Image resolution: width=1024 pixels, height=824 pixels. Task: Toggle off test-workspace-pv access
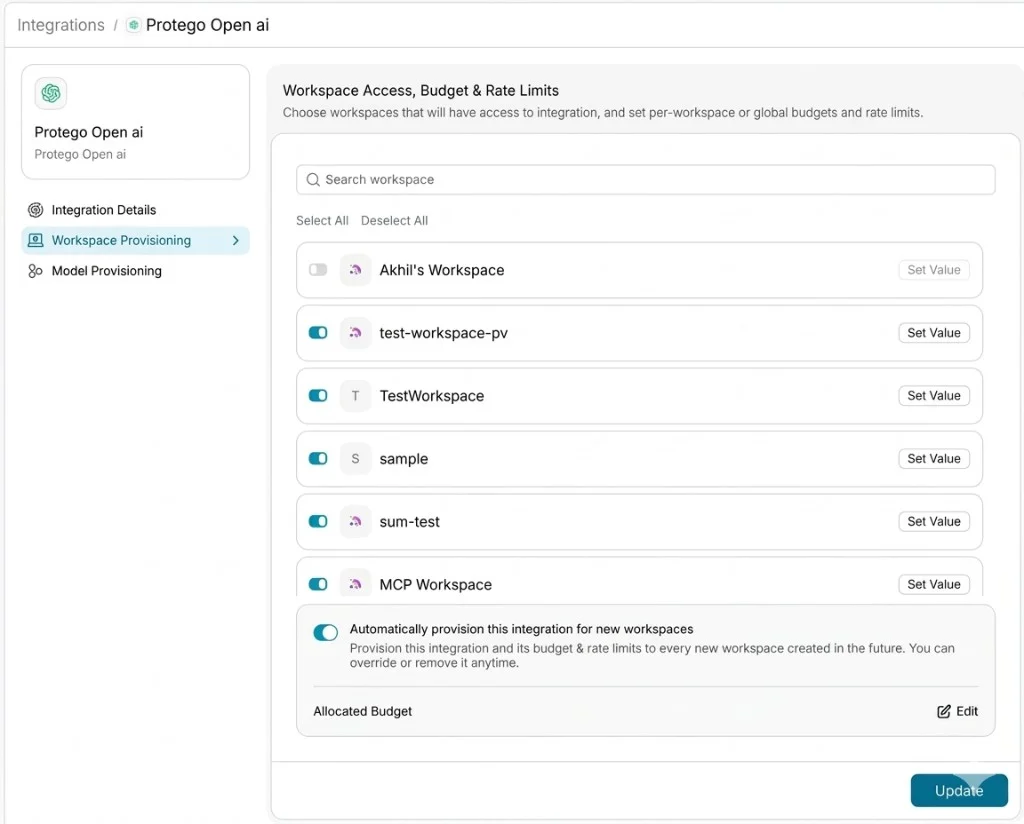click(318, 332)
